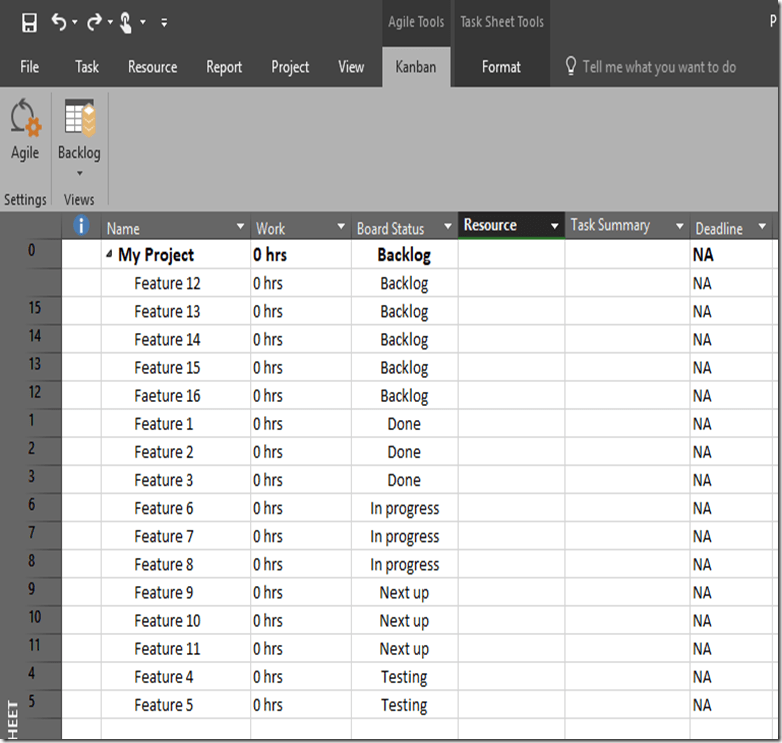Switch to the Kanban ribbon tab

tap(415, 67)
